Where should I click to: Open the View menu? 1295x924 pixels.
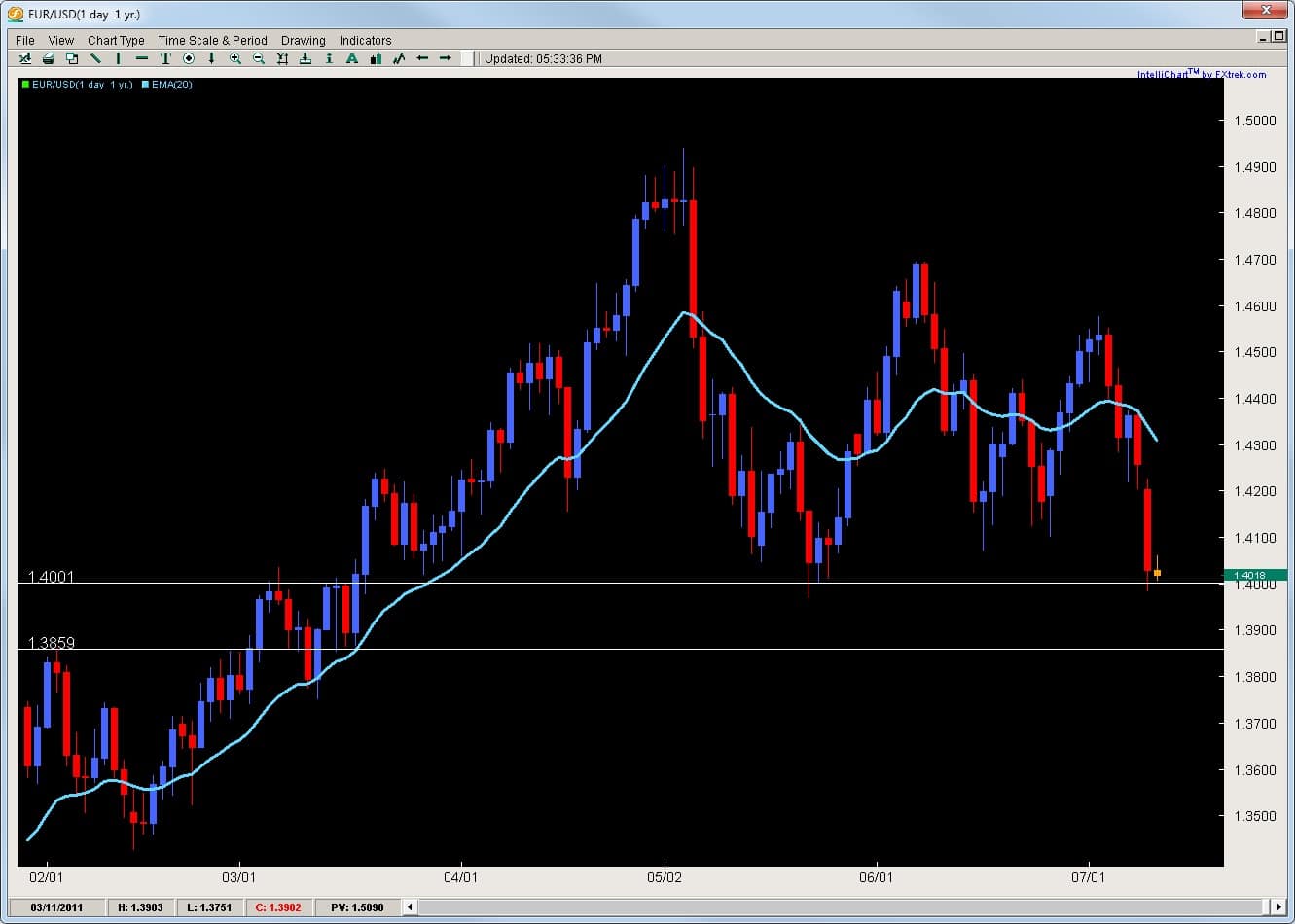pyautogui.click(x=61, y=40)
